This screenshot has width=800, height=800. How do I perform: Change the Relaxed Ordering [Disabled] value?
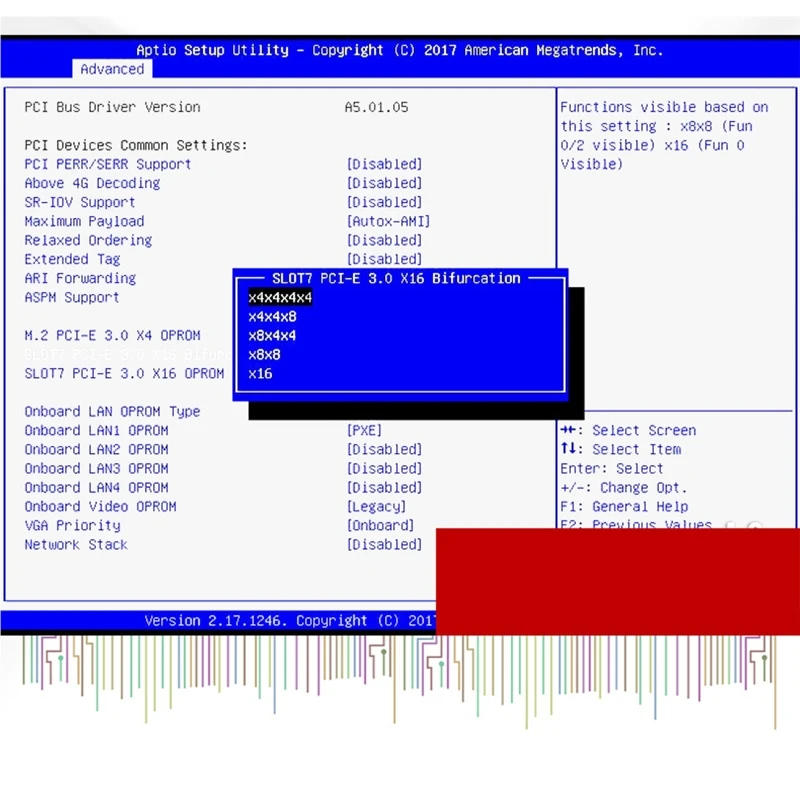pyautogui.click(x=385, y=240)
